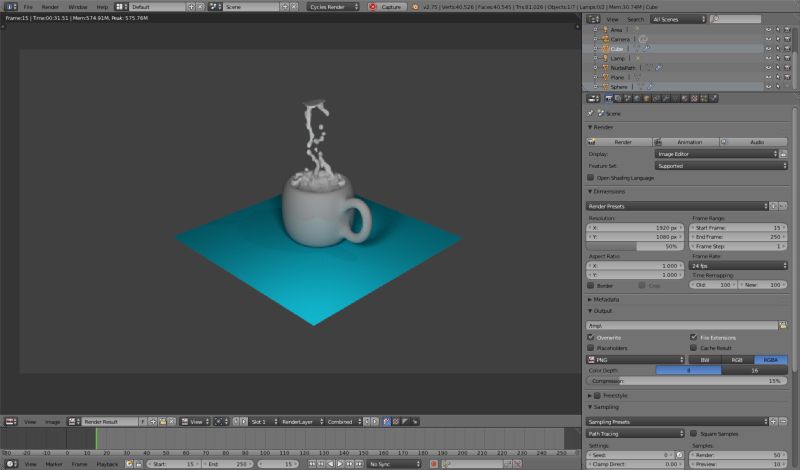
Task: Delete the Default screen layout
Action: (x=201, y=7)
